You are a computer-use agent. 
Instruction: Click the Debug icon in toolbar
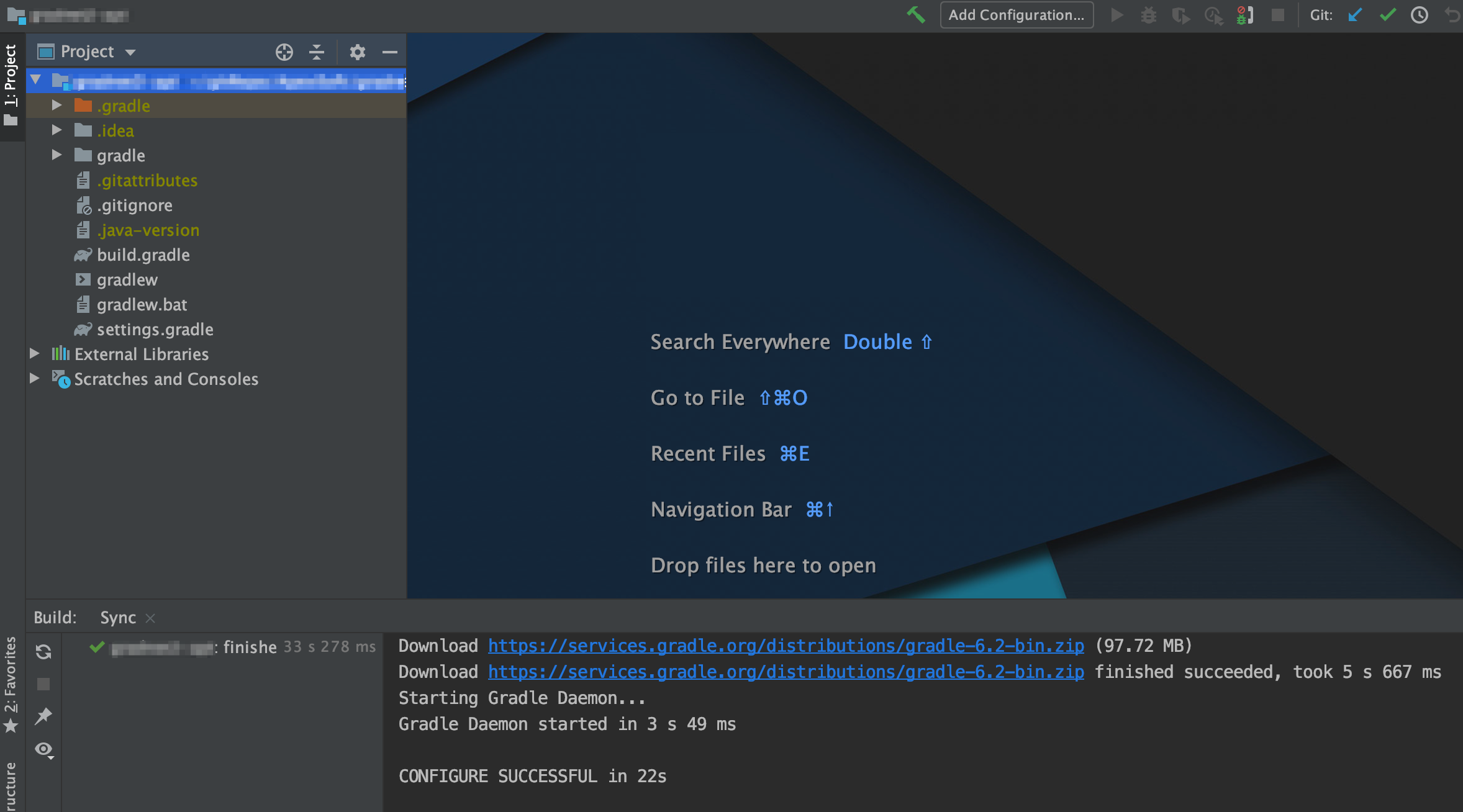1148,14
